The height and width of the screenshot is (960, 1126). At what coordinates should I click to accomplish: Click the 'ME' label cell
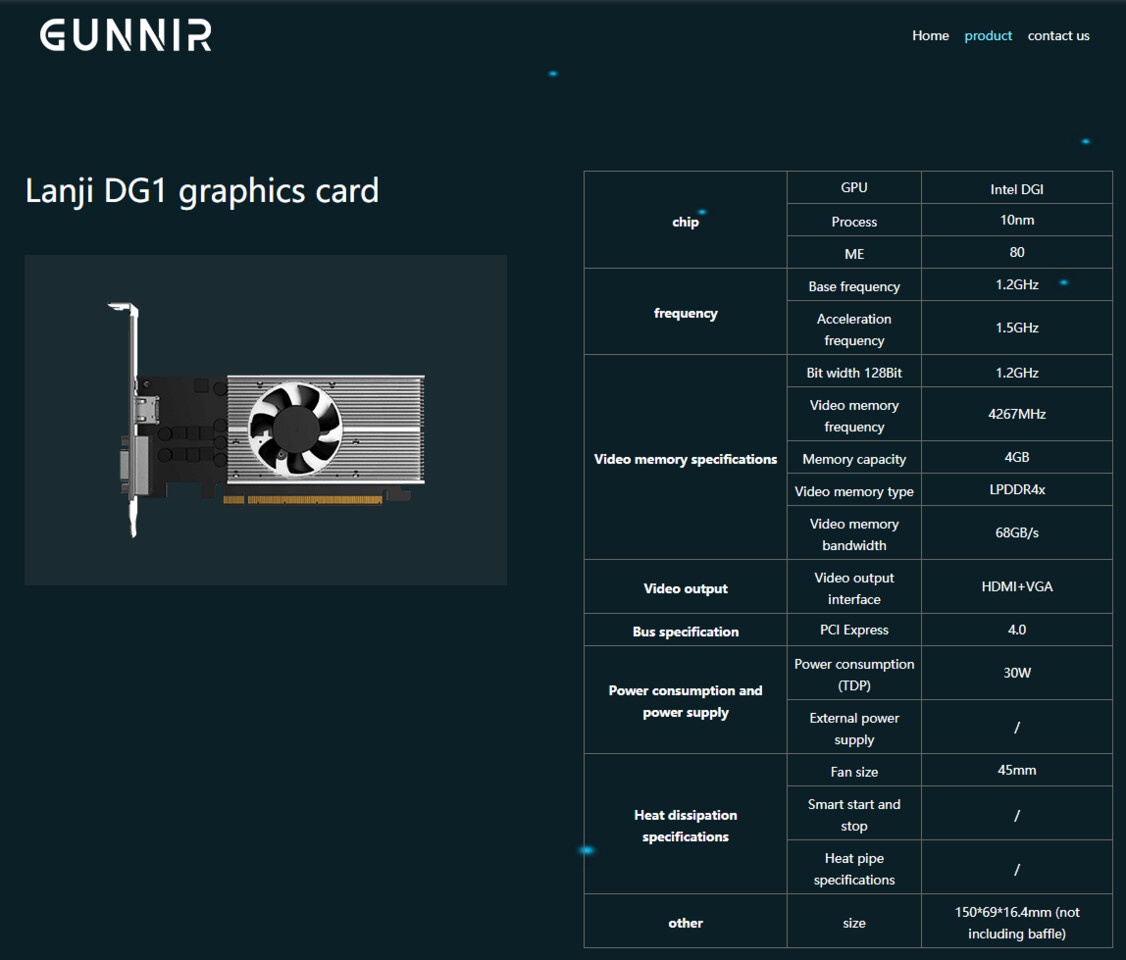pyautogui.click(x=854, y=253)
